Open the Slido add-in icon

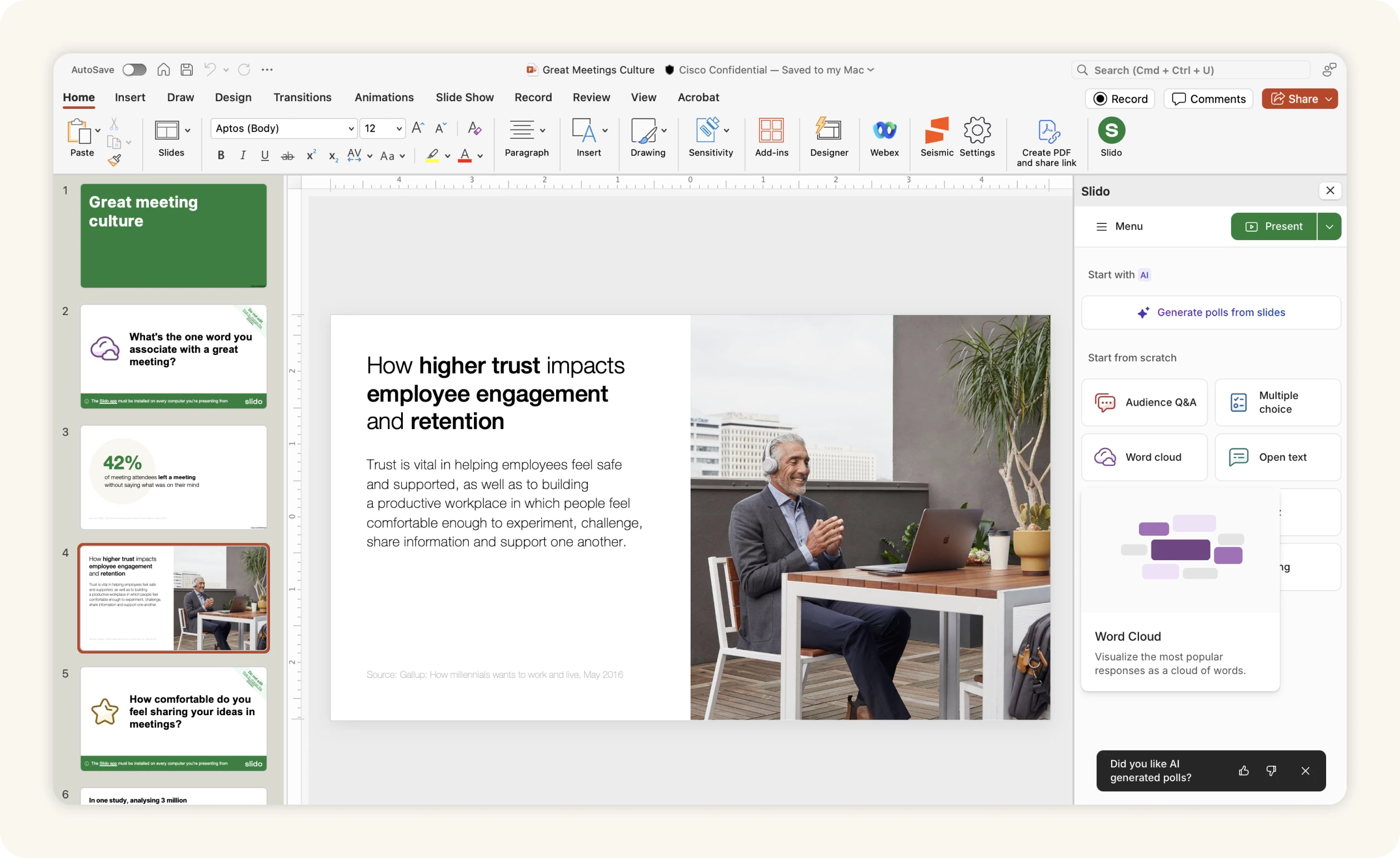coord(1111,131)
